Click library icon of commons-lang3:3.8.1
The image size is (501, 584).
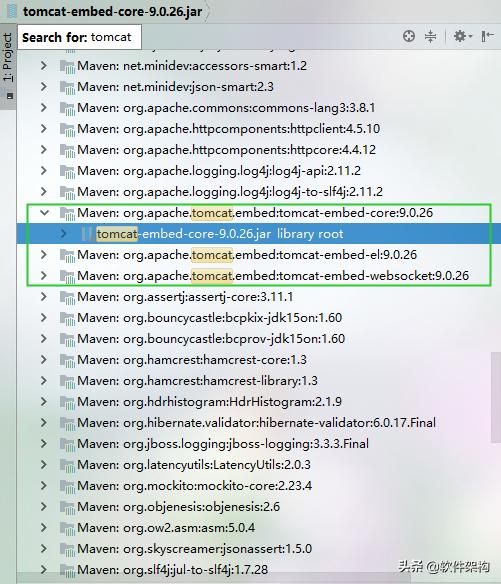pos(67,108)
